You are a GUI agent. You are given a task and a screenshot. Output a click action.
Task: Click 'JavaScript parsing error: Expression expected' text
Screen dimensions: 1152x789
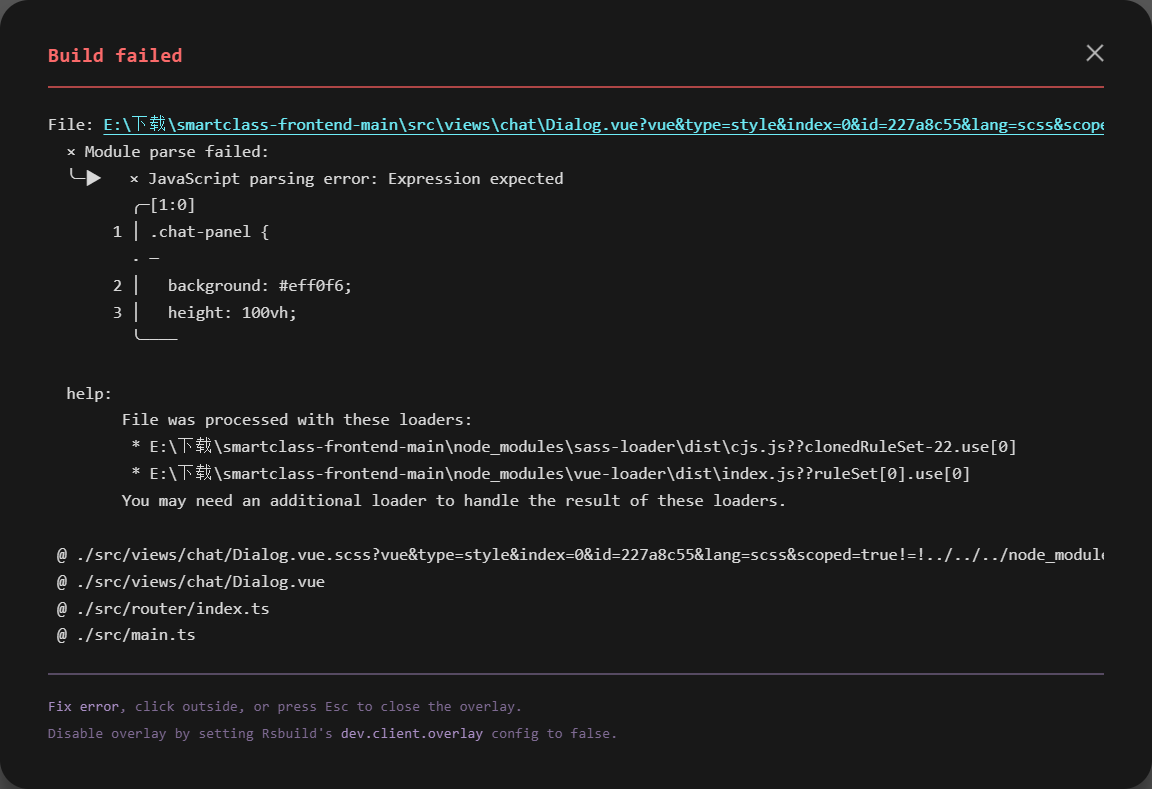point(356,179)
